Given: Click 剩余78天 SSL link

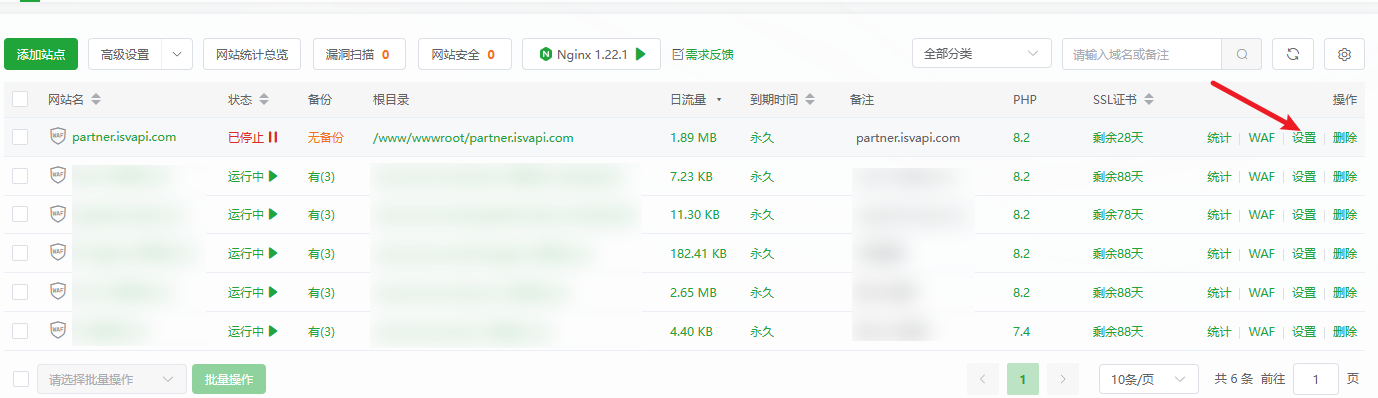Looking at the screenshot, I should pos(1118,214).
